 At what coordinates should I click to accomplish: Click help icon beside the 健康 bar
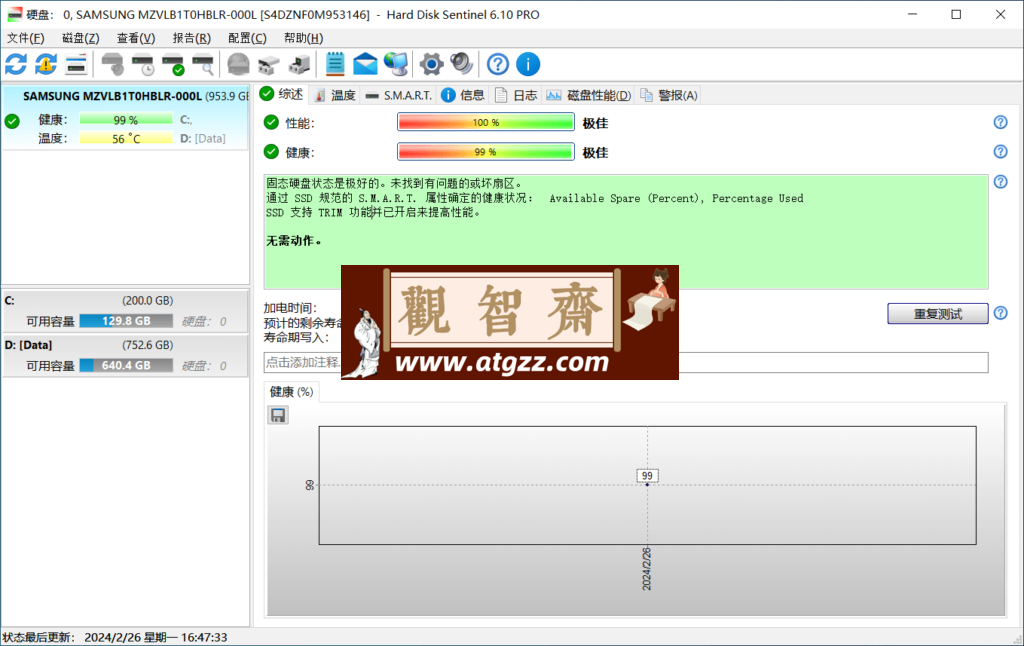coord(1000,152)
